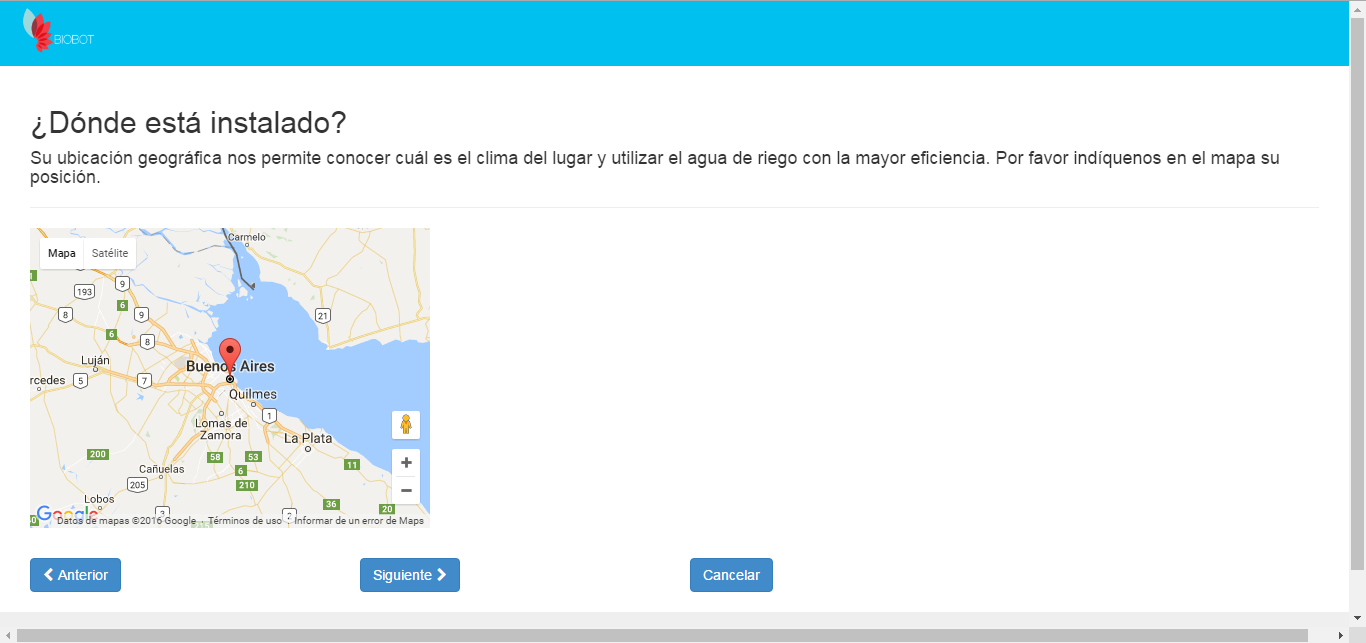Open Informar de un error de Maps
The width and height of the screenshot is (1366, 643).
click(359, 521)
